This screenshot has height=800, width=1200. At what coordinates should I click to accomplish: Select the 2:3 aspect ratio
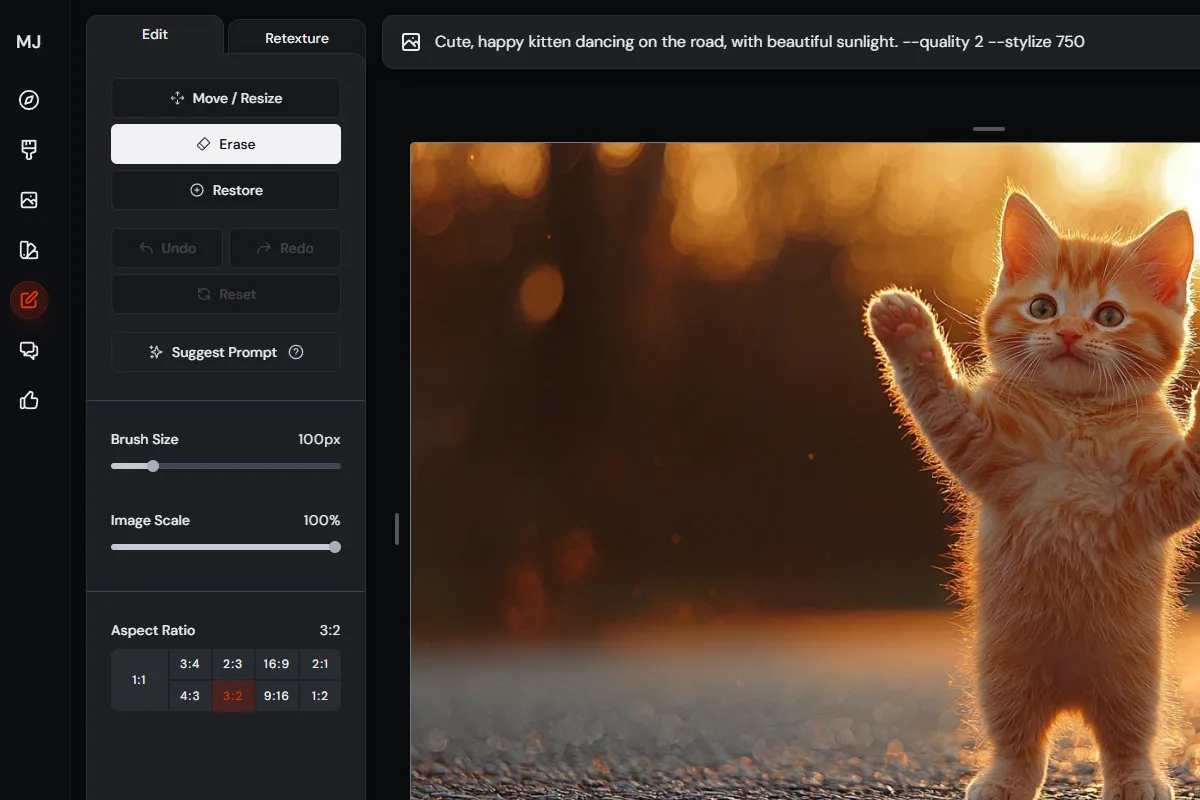tap(233, 664)
